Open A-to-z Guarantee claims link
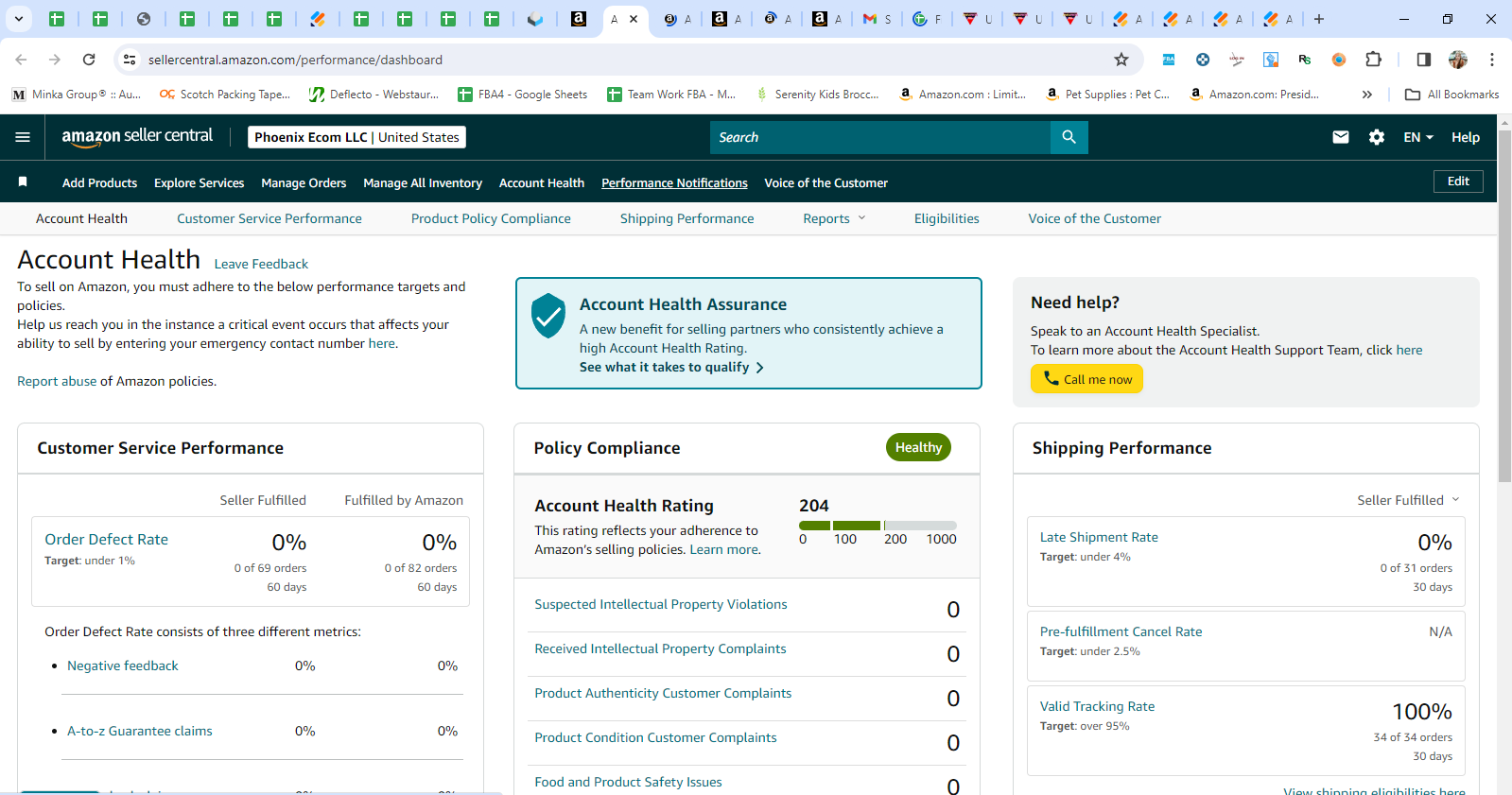The height and width of the screenshot is (795, 1512). 140,731
